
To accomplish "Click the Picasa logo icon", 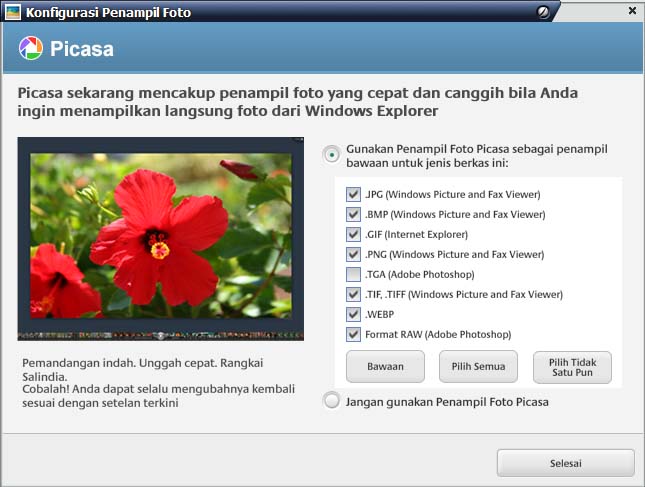I will (x=31, y=49).
